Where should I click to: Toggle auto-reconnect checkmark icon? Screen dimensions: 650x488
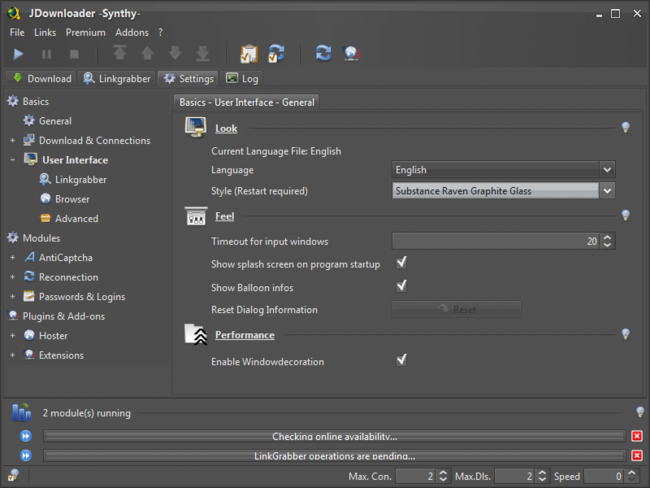(x=276, y=53)
